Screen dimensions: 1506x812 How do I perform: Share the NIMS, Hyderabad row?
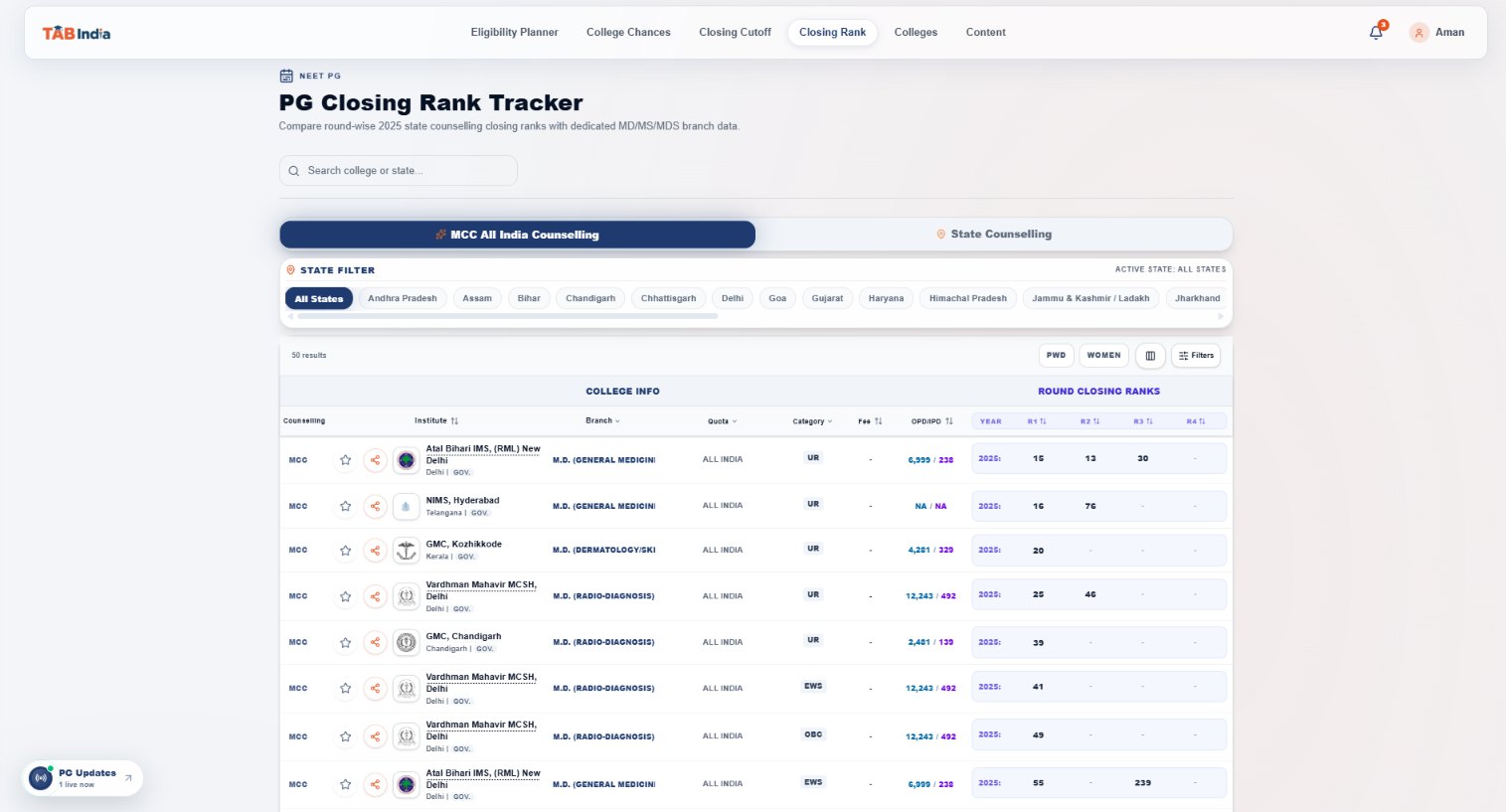coord(375,506)
